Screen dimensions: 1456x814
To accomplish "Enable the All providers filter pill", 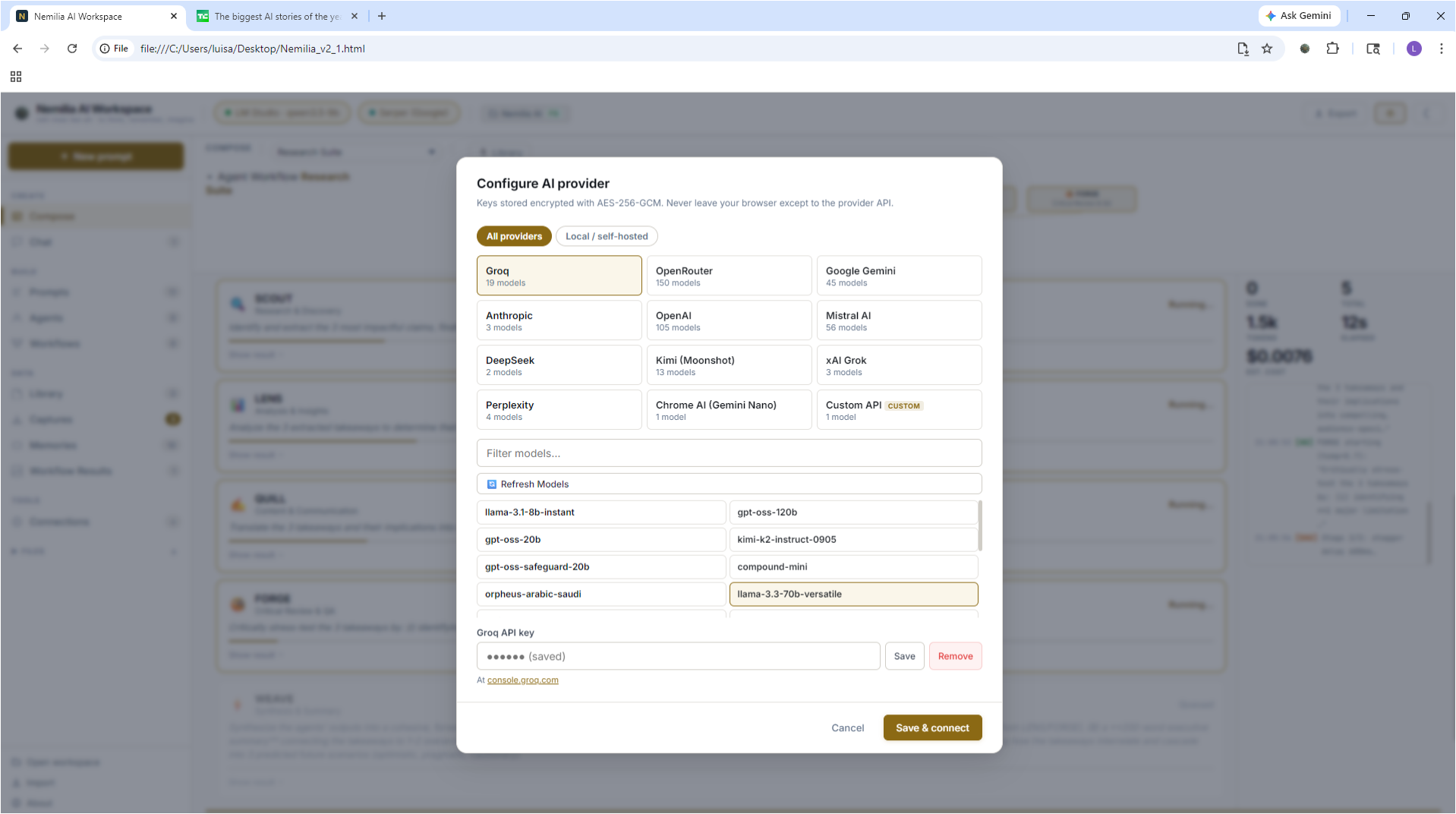I will (x=514, y=236).
